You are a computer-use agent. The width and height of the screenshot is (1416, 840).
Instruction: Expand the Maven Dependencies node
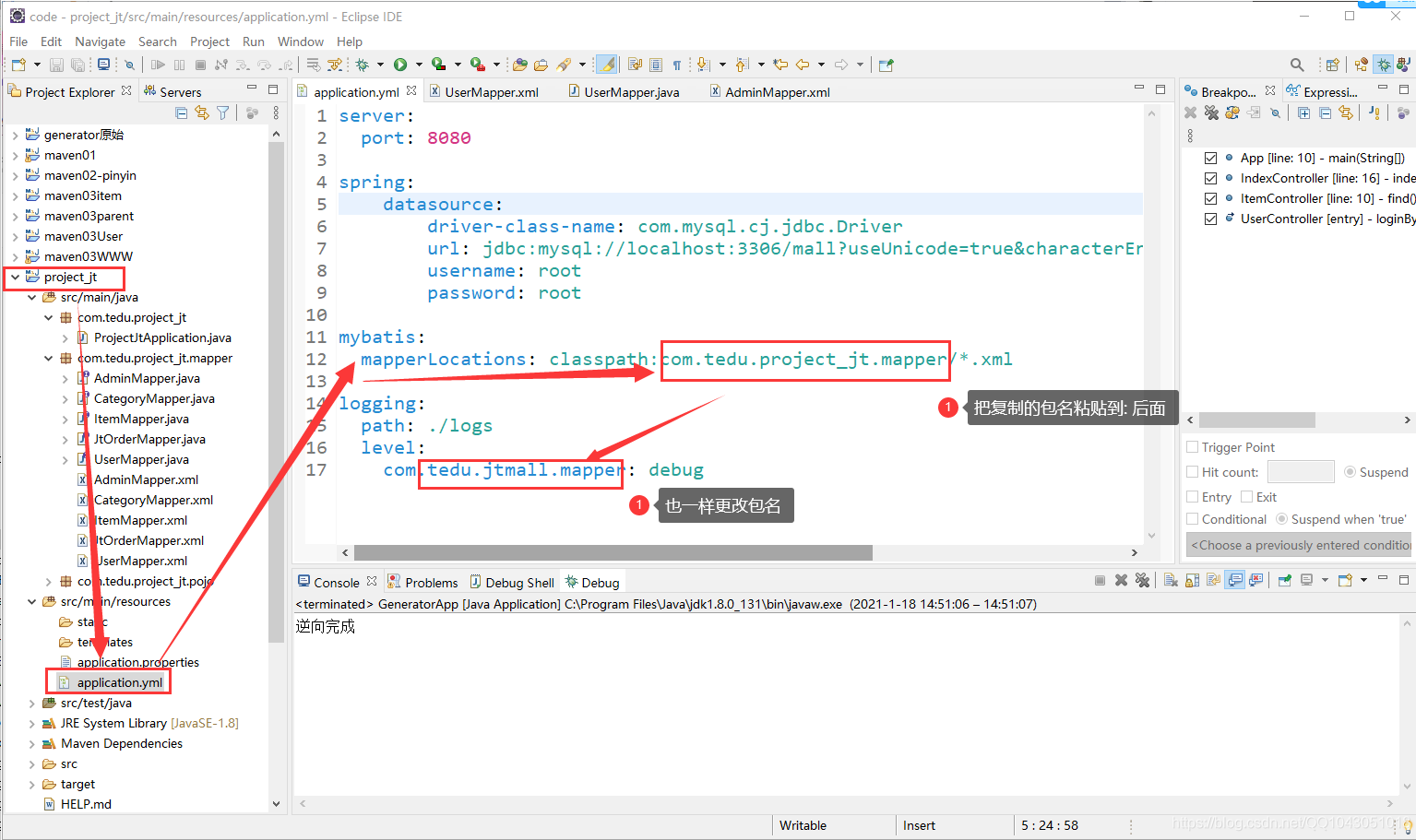[x=31, y=743]
